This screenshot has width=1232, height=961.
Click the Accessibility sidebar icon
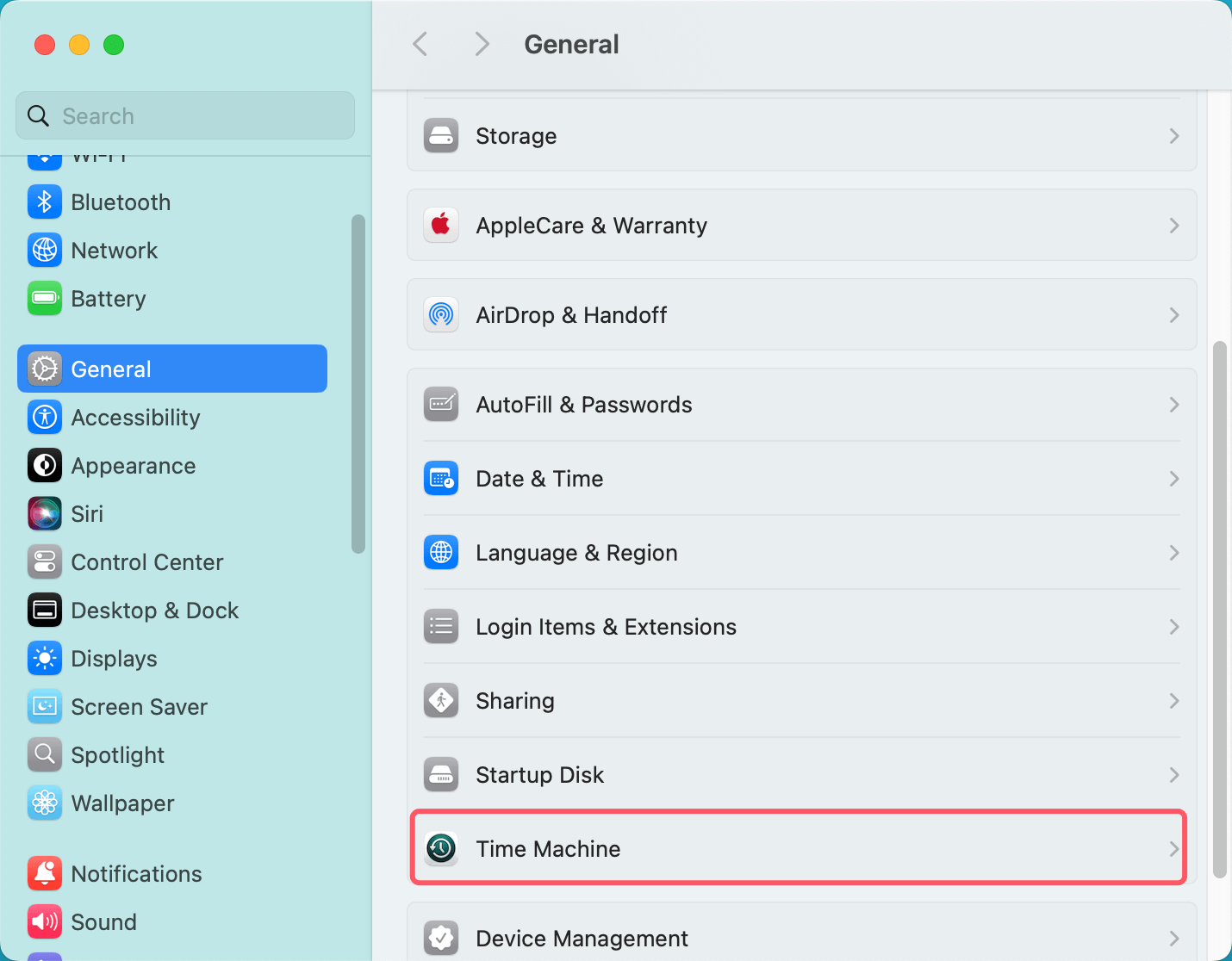[44, 417]
